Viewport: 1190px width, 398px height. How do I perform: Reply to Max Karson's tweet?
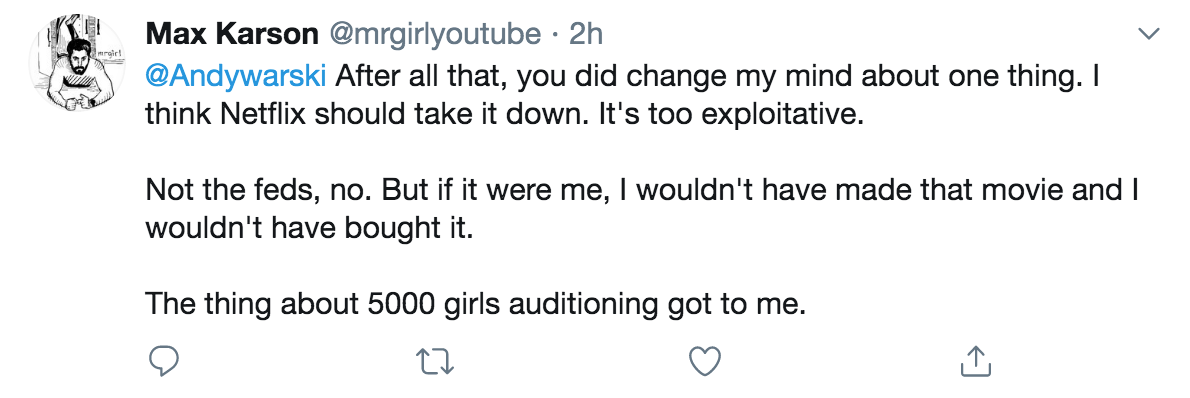pyautogui.click(x=162, y=362)
